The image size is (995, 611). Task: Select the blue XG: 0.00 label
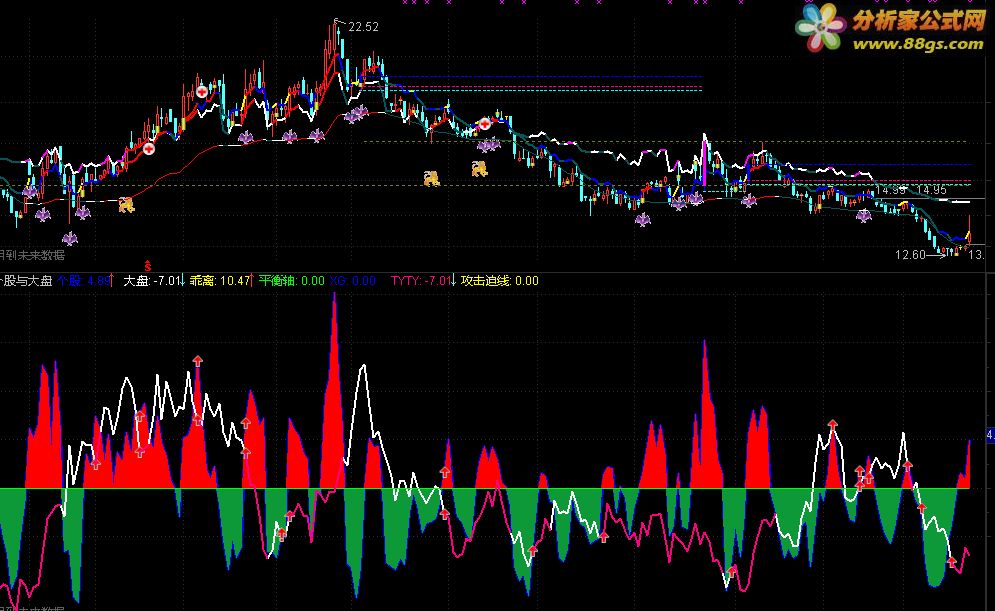click(x=352, y=280)
